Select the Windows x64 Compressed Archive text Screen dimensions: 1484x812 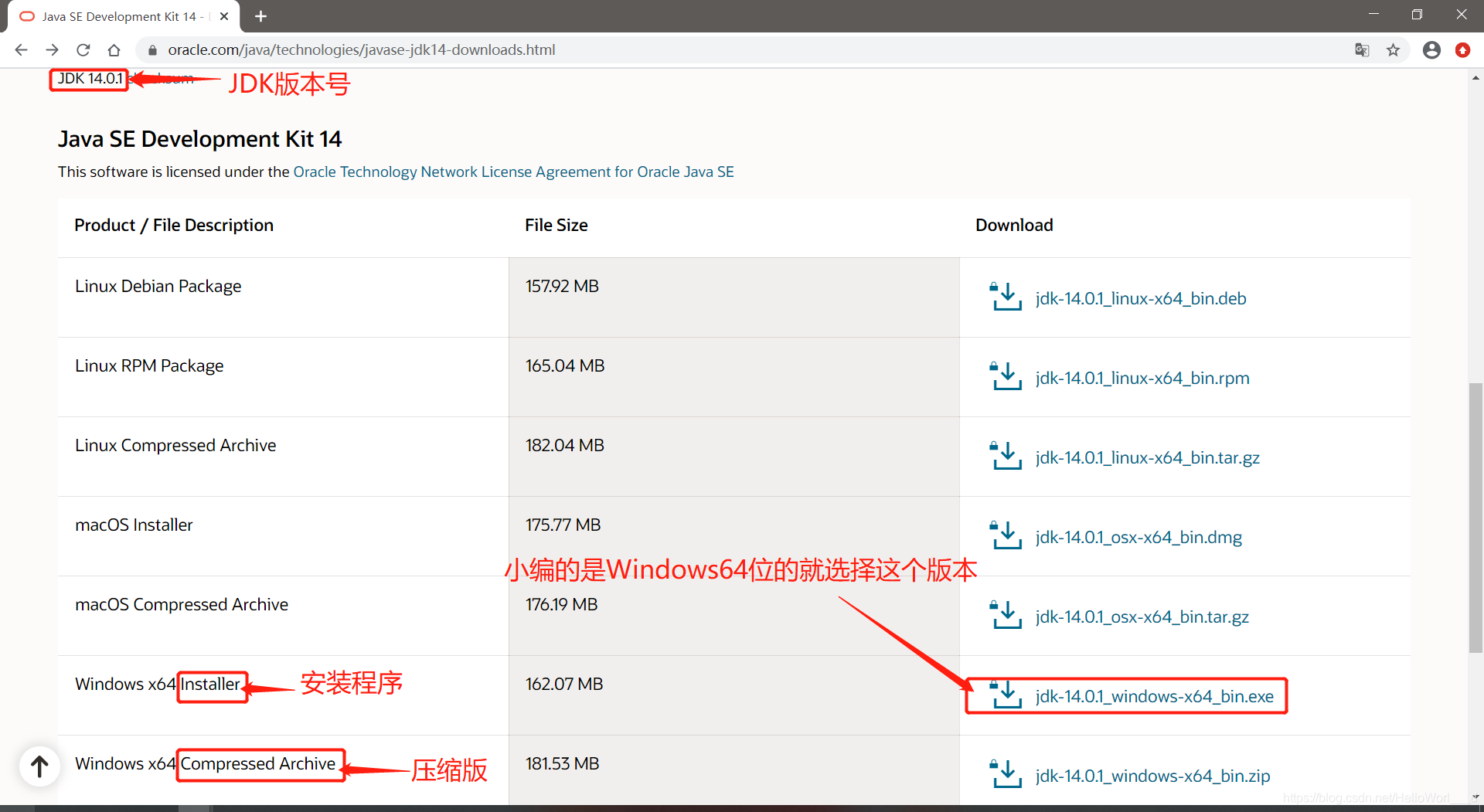[205, 763]
